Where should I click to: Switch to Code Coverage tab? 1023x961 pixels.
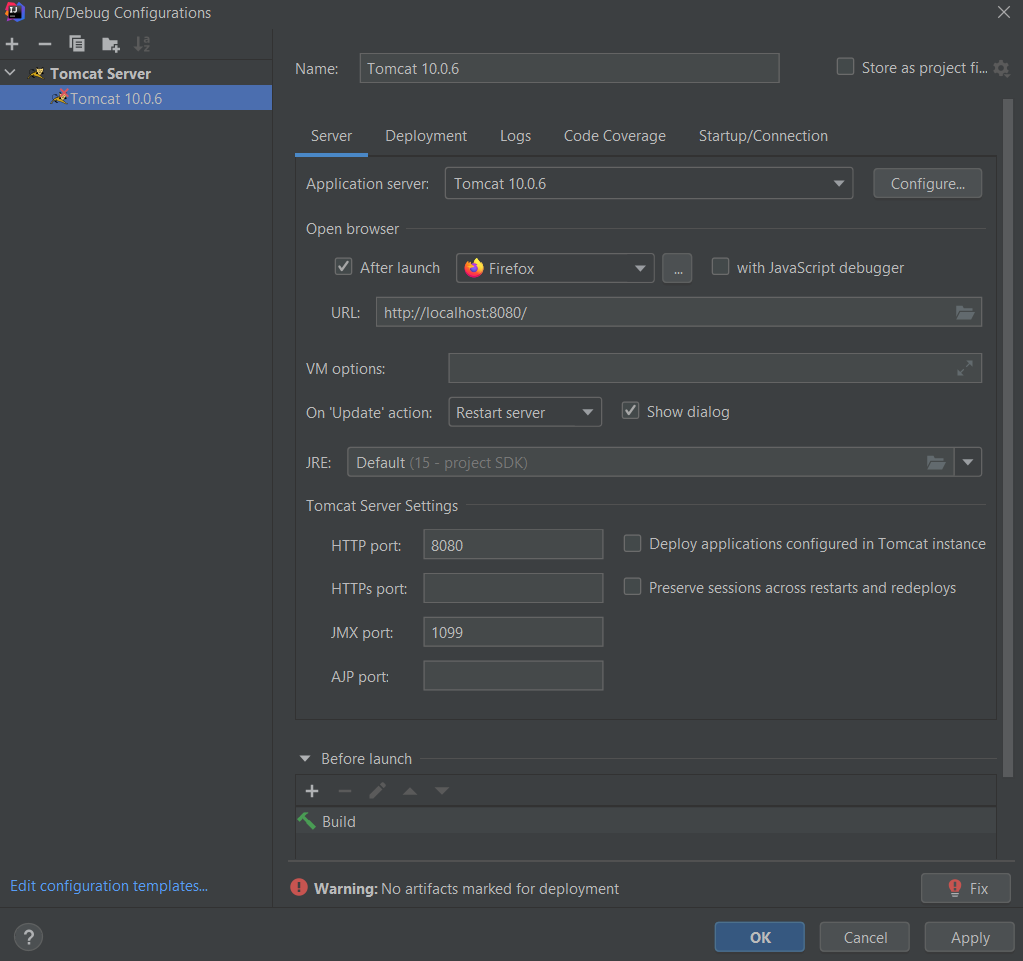click(x=615, y=136)
